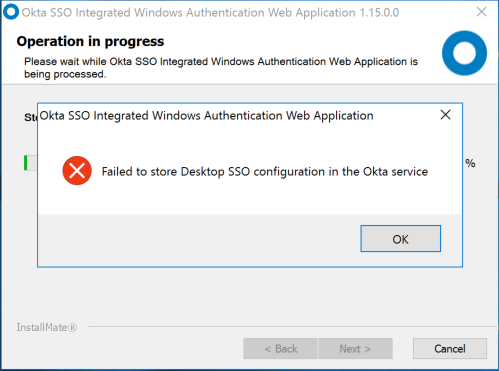
Task: Click the red error icon
Action: click(x=77, y=170)
